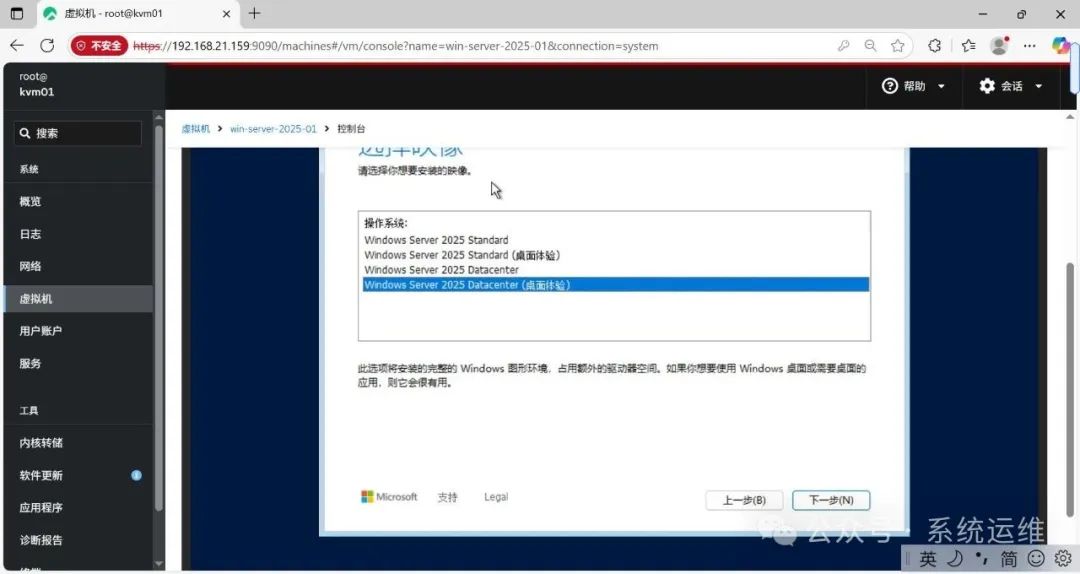Click the page vertical scrollbar thumb
Viewport: 1080px width, 574px height.
point(1070,389)
